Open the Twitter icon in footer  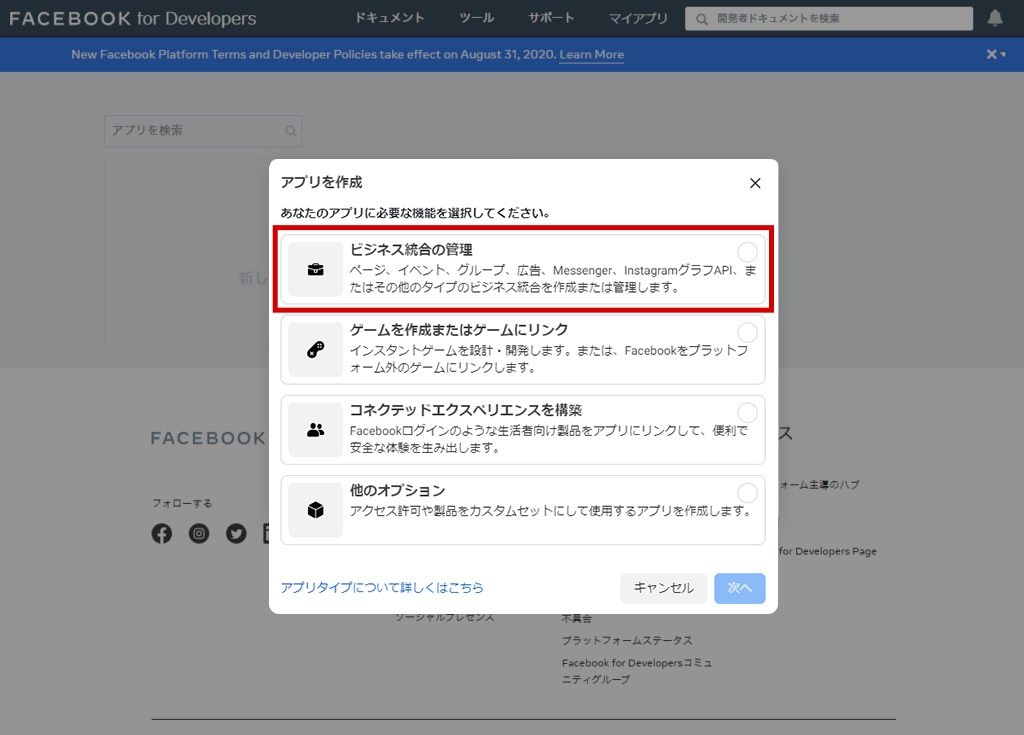tap(236, 534)
